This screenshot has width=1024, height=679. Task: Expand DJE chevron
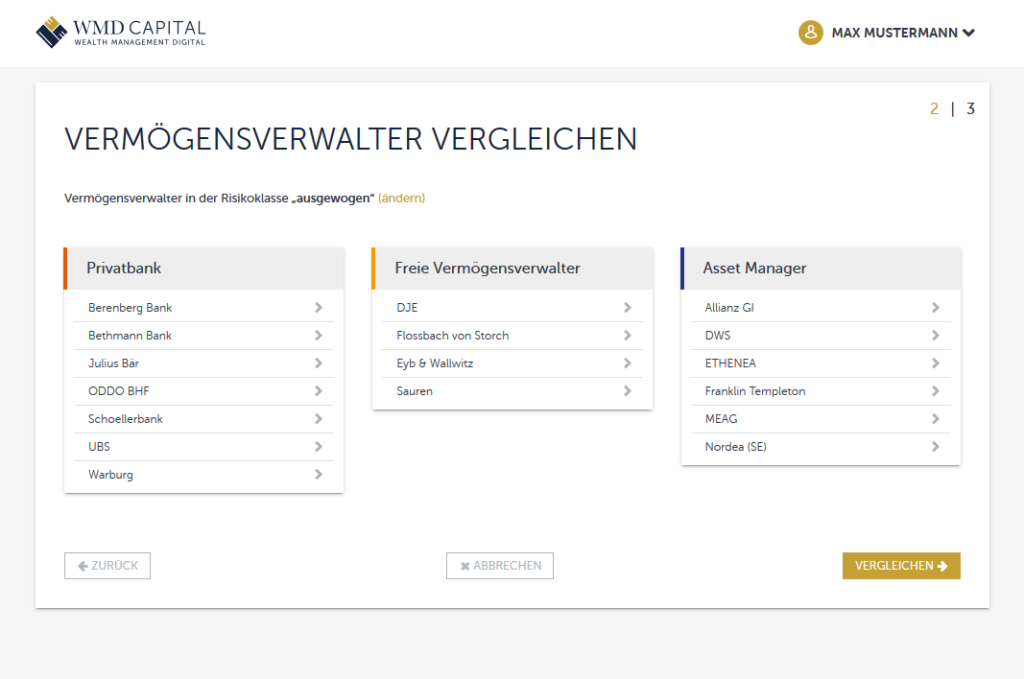(x=627, y=308)
